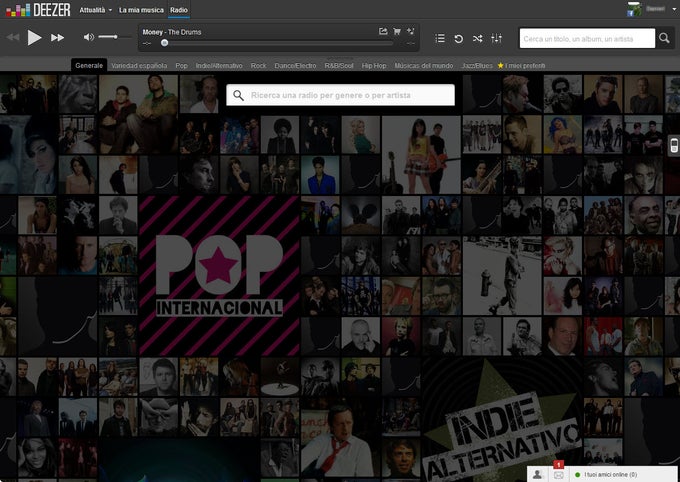The image size is (680, 482).
Task: Switch to the Pop tab
Action: click(x=182, y=66)
